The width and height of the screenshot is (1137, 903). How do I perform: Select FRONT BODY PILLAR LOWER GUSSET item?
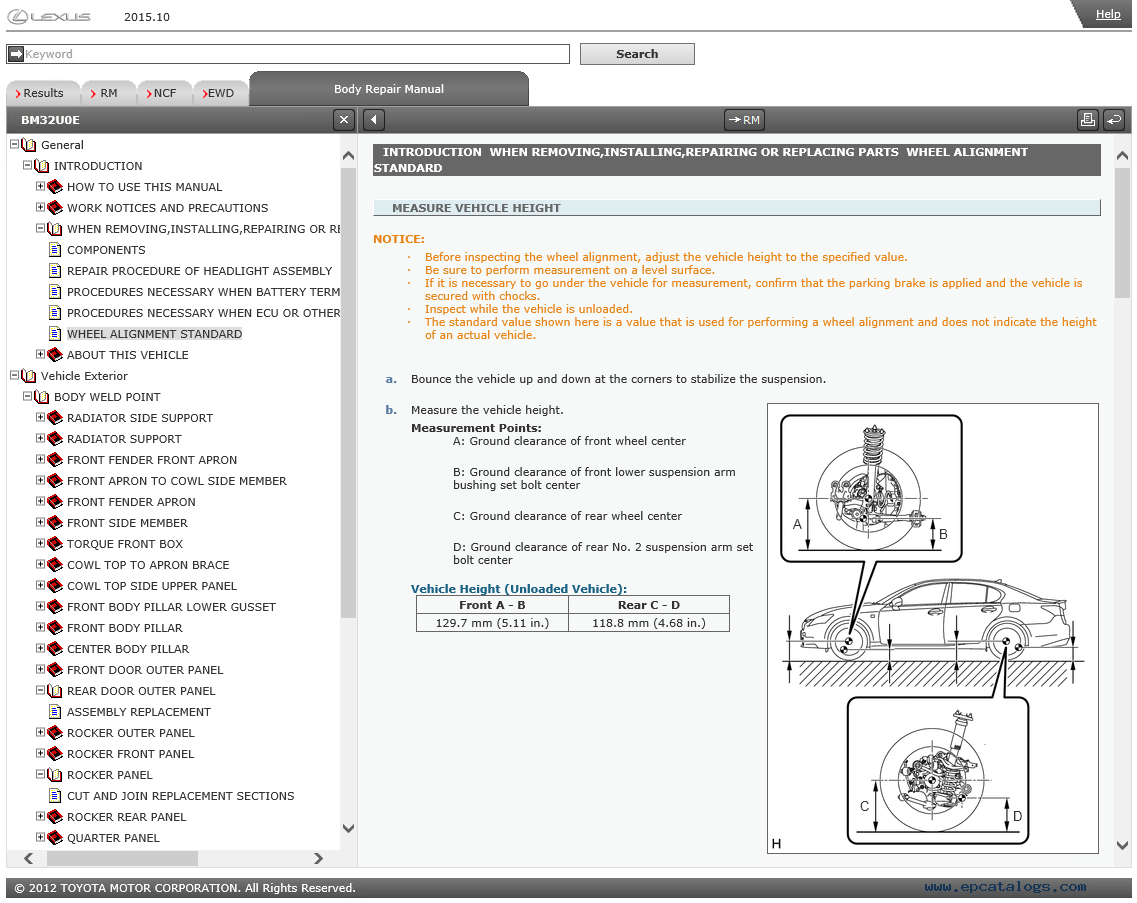pos(171,607)
